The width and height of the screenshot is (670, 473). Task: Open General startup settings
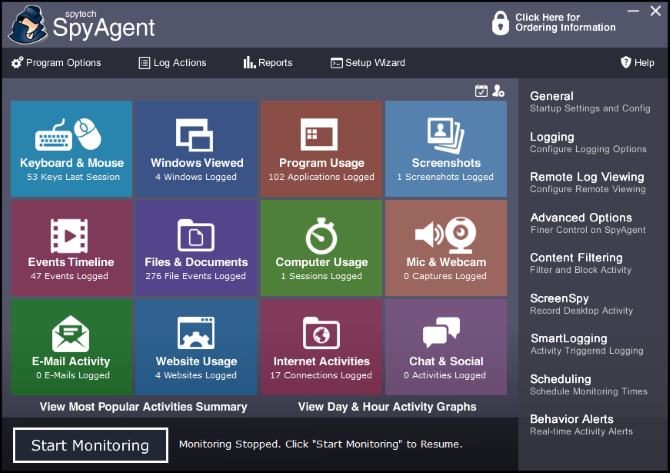coord(590,102)
